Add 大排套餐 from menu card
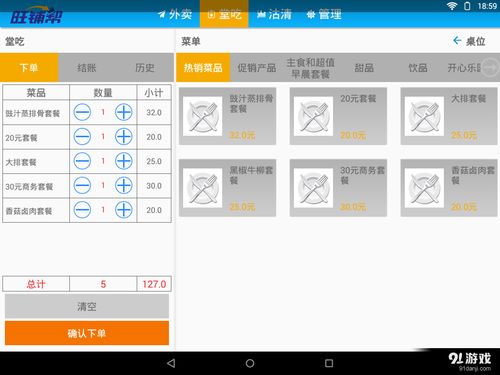 (449, 116)
